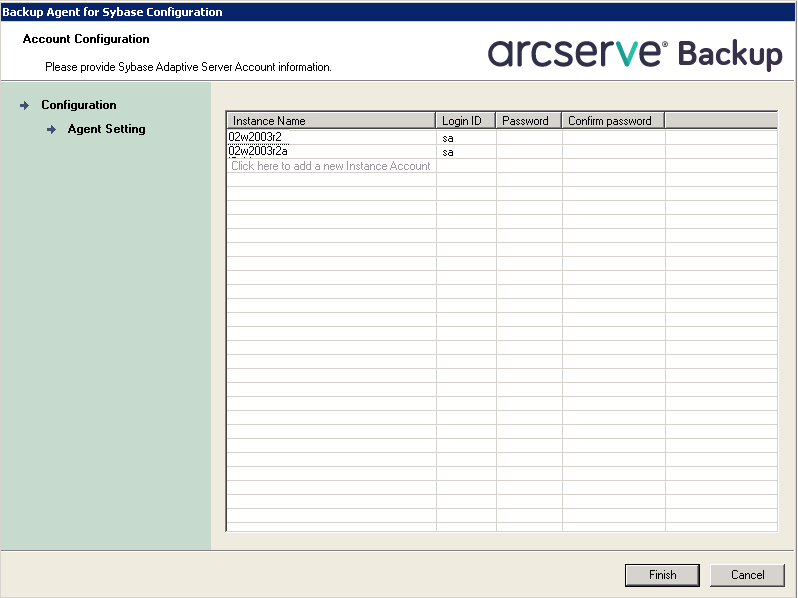This screenshot has height=598, width=798.
Task: Click Login ID 'sa' for 02w2003r2a row
Action: click(x=466, y=152)
